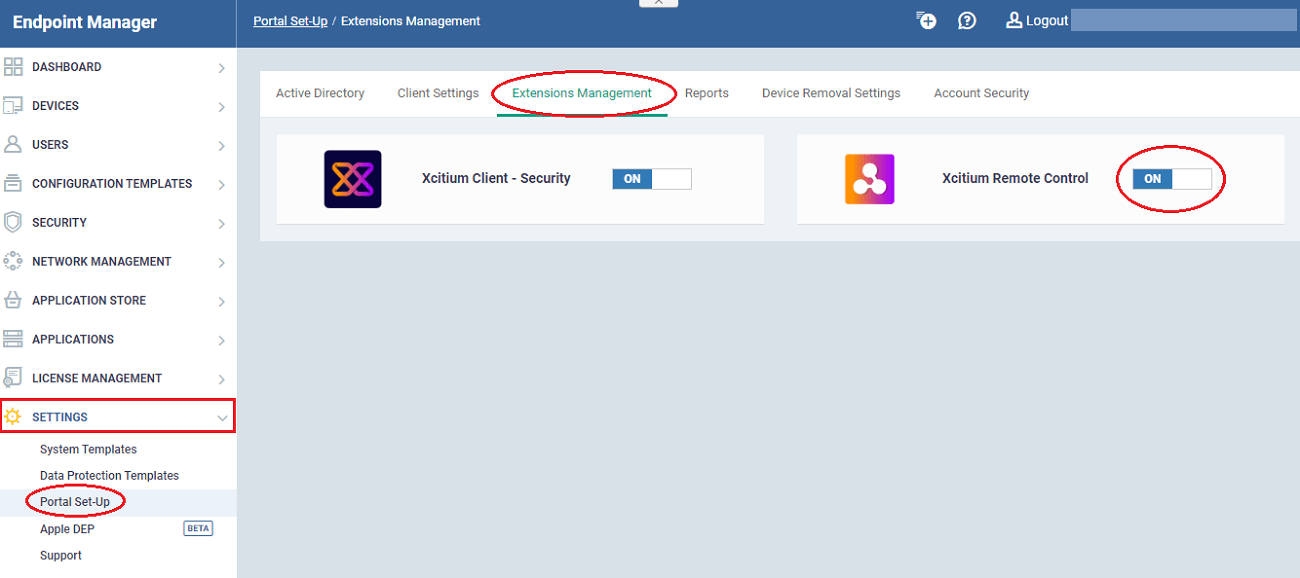The height and width of the screenshot is (578, 1300).
Task: Click the 'Xcitium Remote Control' text
Action: click(x=1015, y=179)
